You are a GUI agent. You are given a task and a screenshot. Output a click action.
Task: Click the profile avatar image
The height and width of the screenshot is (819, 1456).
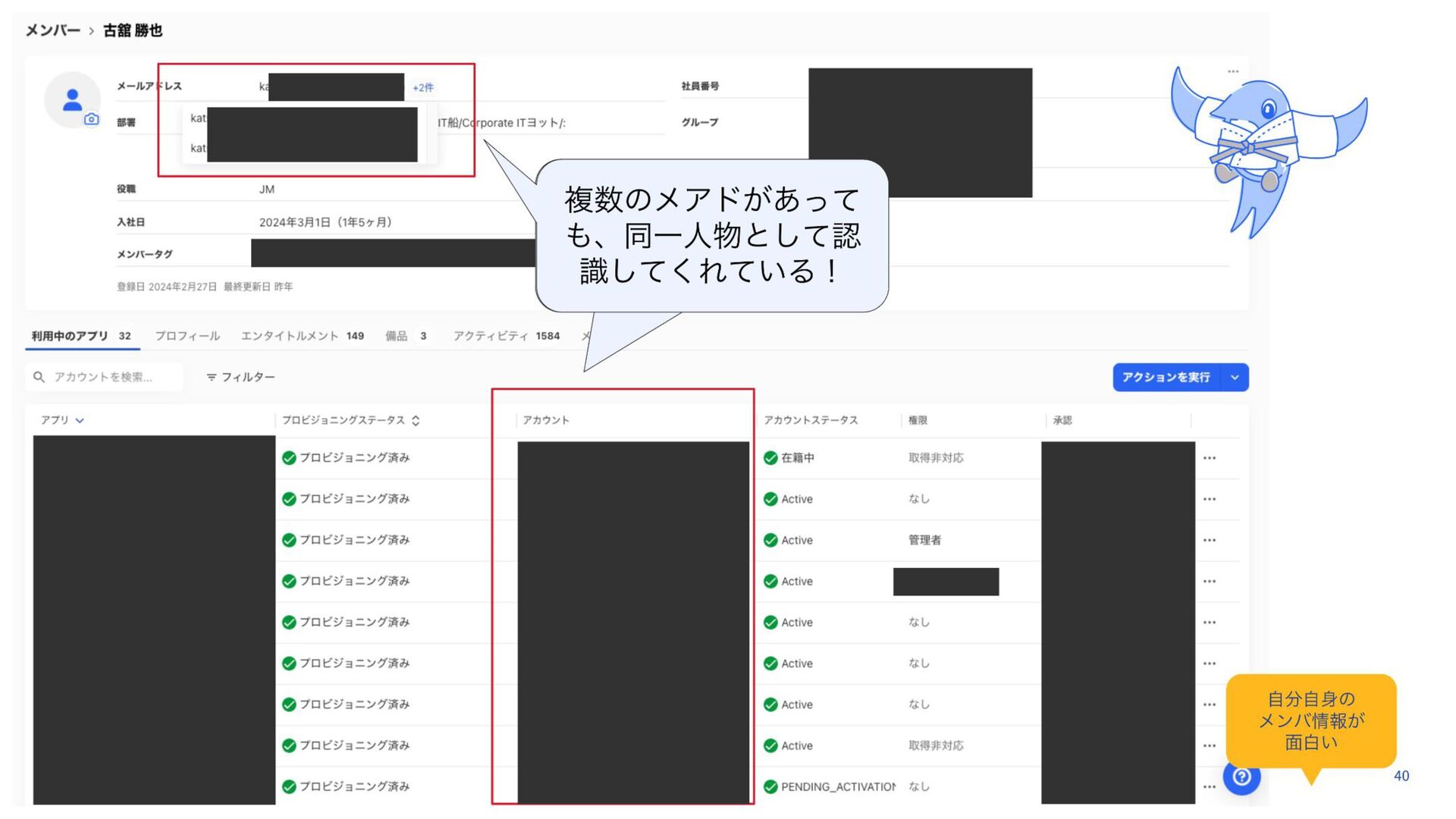coord(72,99)
